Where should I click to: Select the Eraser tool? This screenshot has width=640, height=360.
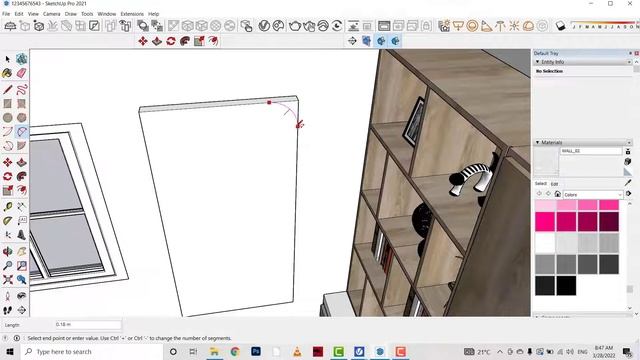22,73
